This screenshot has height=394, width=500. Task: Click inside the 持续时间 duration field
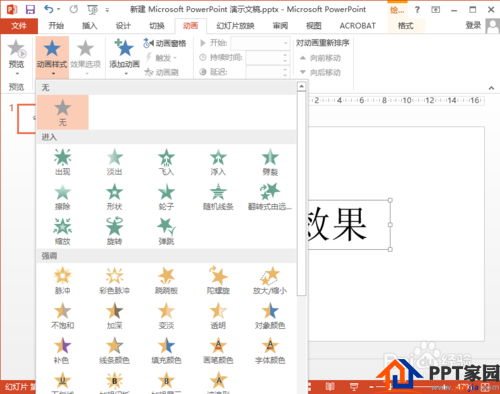click(267, 58)
